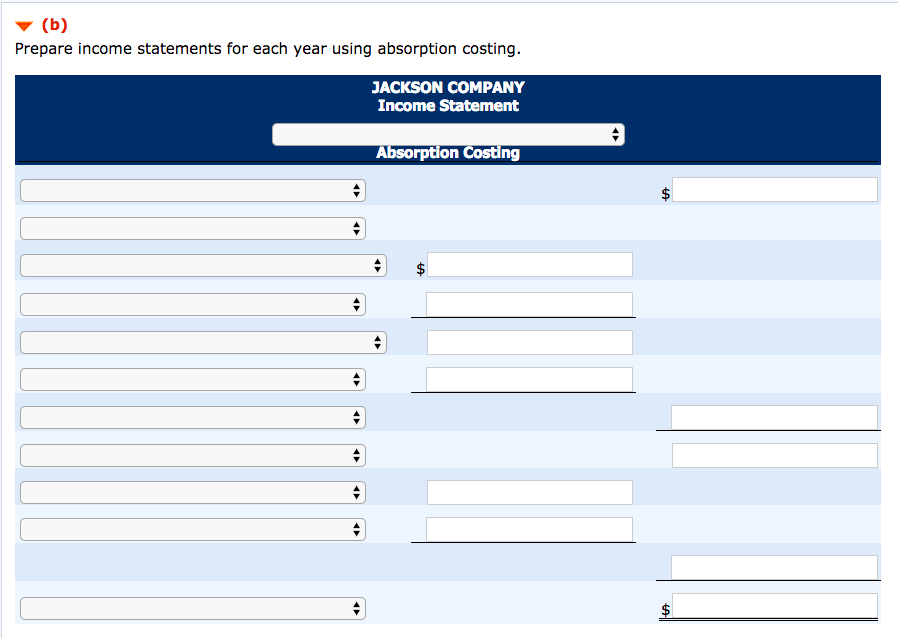Click the arrow icon on the bottom account dropdown
Image resolution: width=898 pixels, height=638 pixels.
point(357,608)
